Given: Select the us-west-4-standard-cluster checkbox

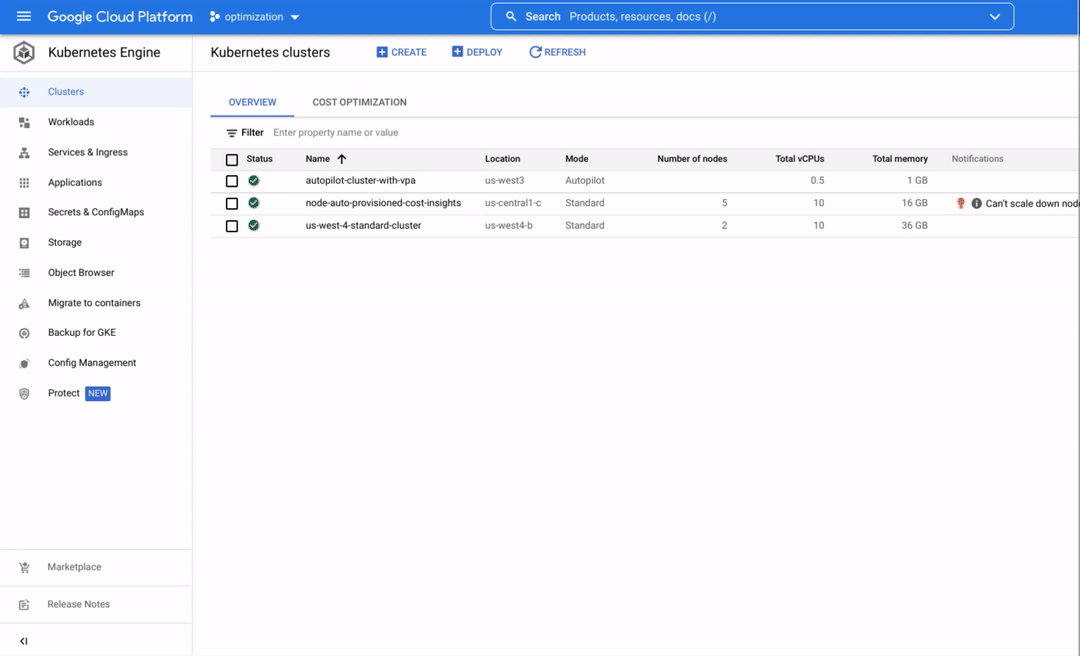Looking at the screenshot, I should (x=232, y=226).
